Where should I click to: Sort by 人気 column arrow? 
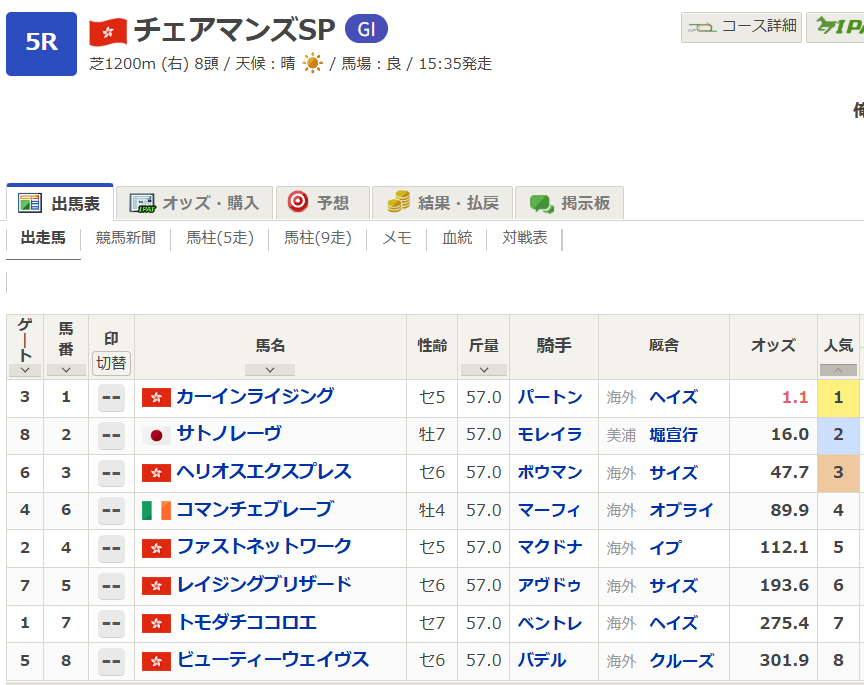click(x=838, y=370)
